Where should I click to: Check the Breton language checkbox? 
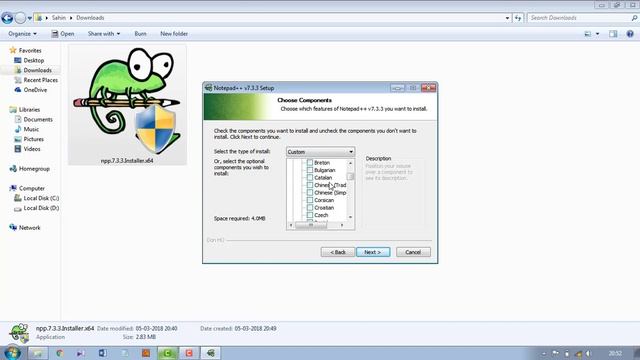click(310, 162)
